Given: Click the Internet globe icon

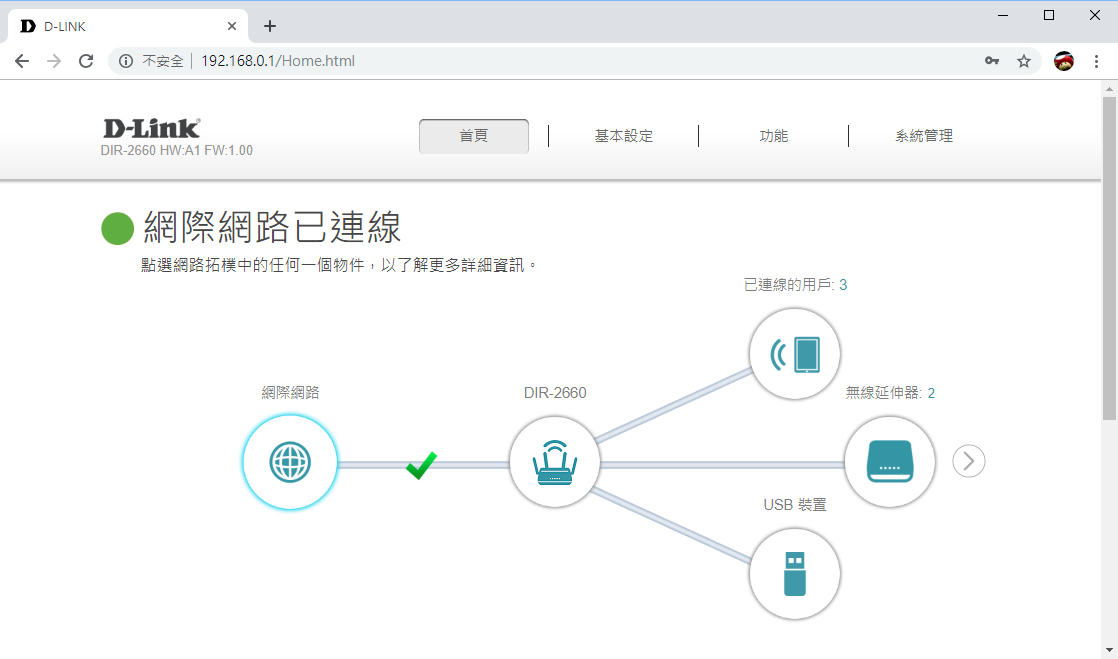Looking at the screenshot, I should coord(290,462).
